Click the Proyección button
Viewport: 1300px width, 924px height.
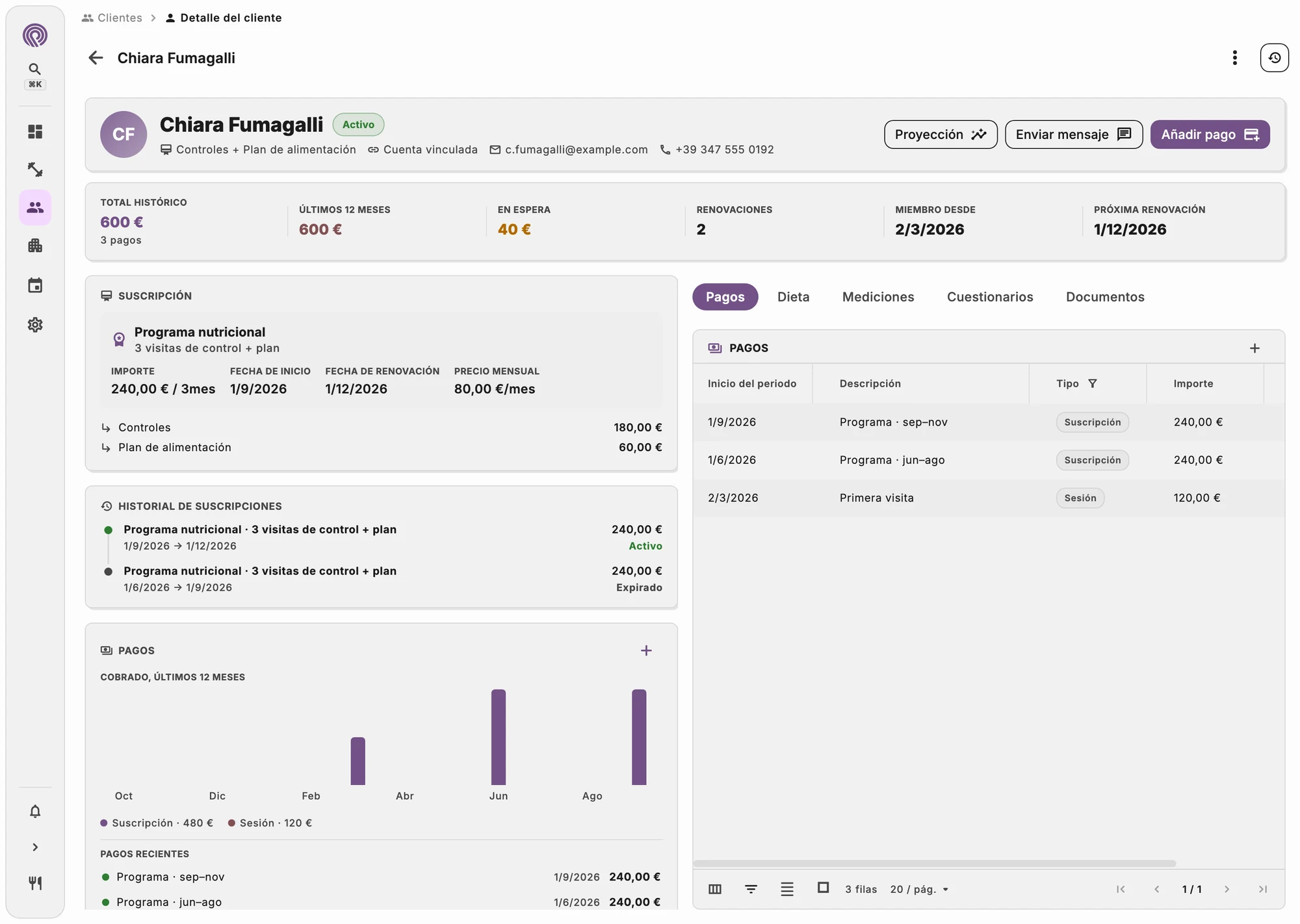(941, 135)
